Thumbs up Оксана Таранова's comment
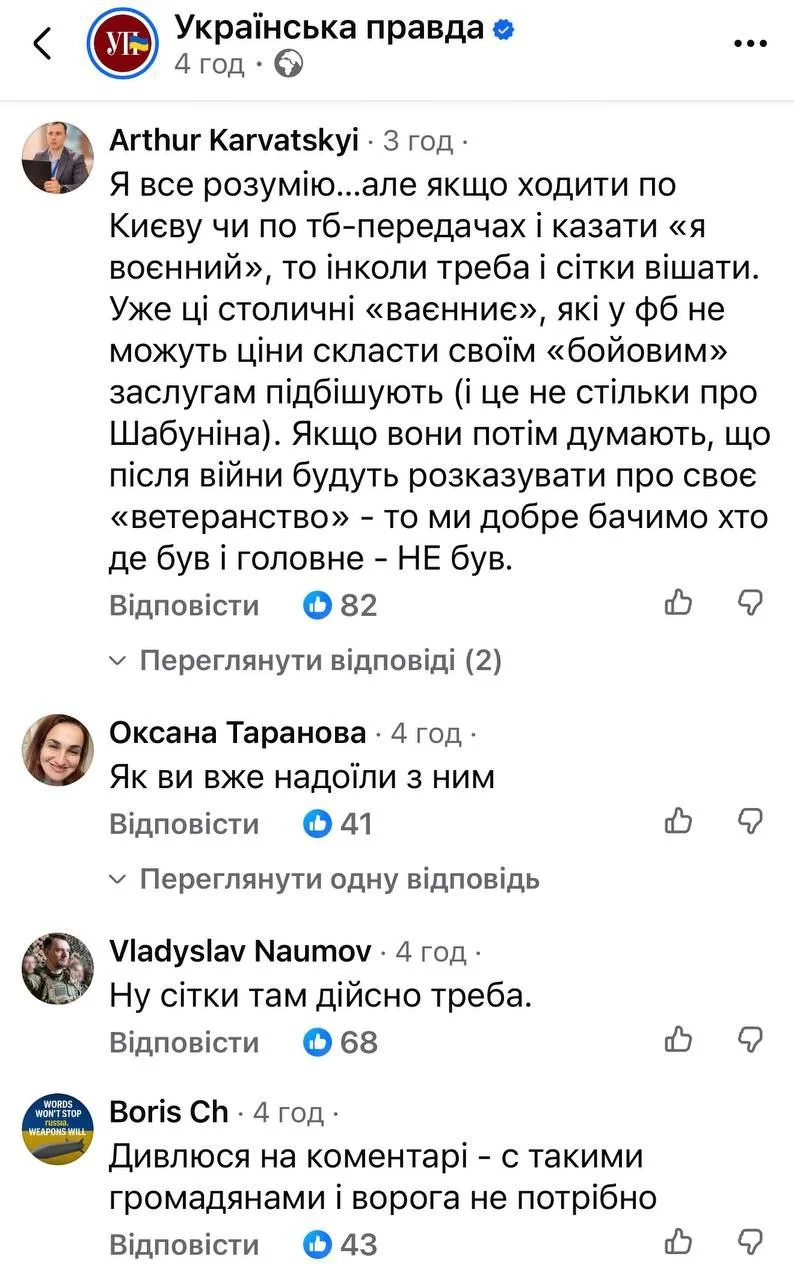The width and height of the screenshot is (794, 1280). point(679,822)
